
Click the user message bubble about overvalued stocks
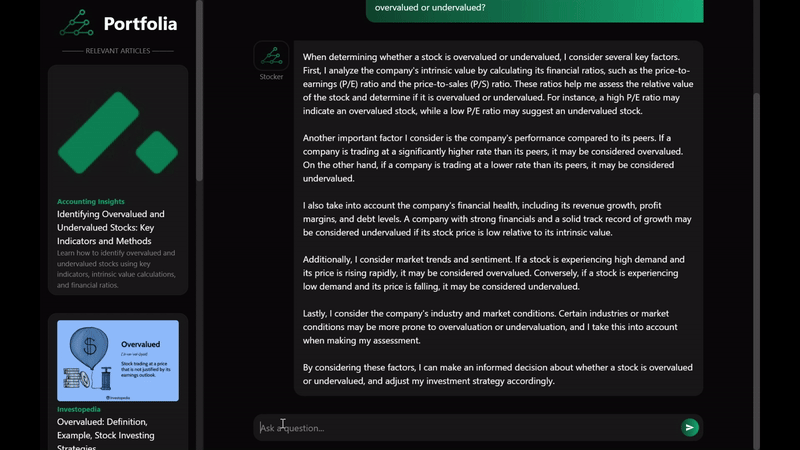click(x=535, y=10)
